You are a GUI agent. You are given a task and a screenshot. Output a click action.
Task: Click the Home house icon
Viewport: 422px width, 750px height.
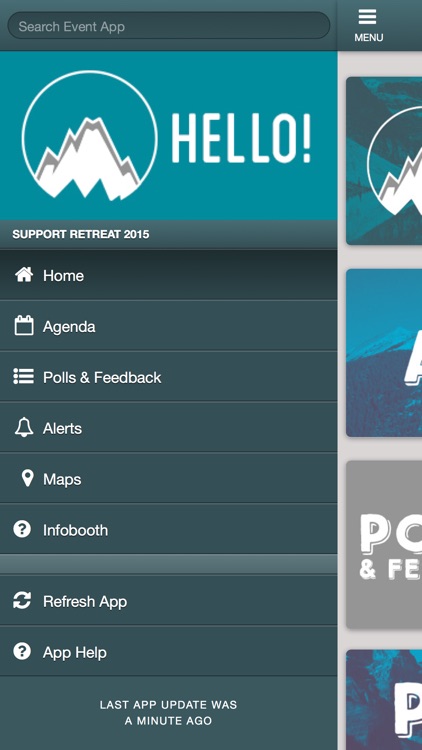pyautogui.click(x=23, y=275)
